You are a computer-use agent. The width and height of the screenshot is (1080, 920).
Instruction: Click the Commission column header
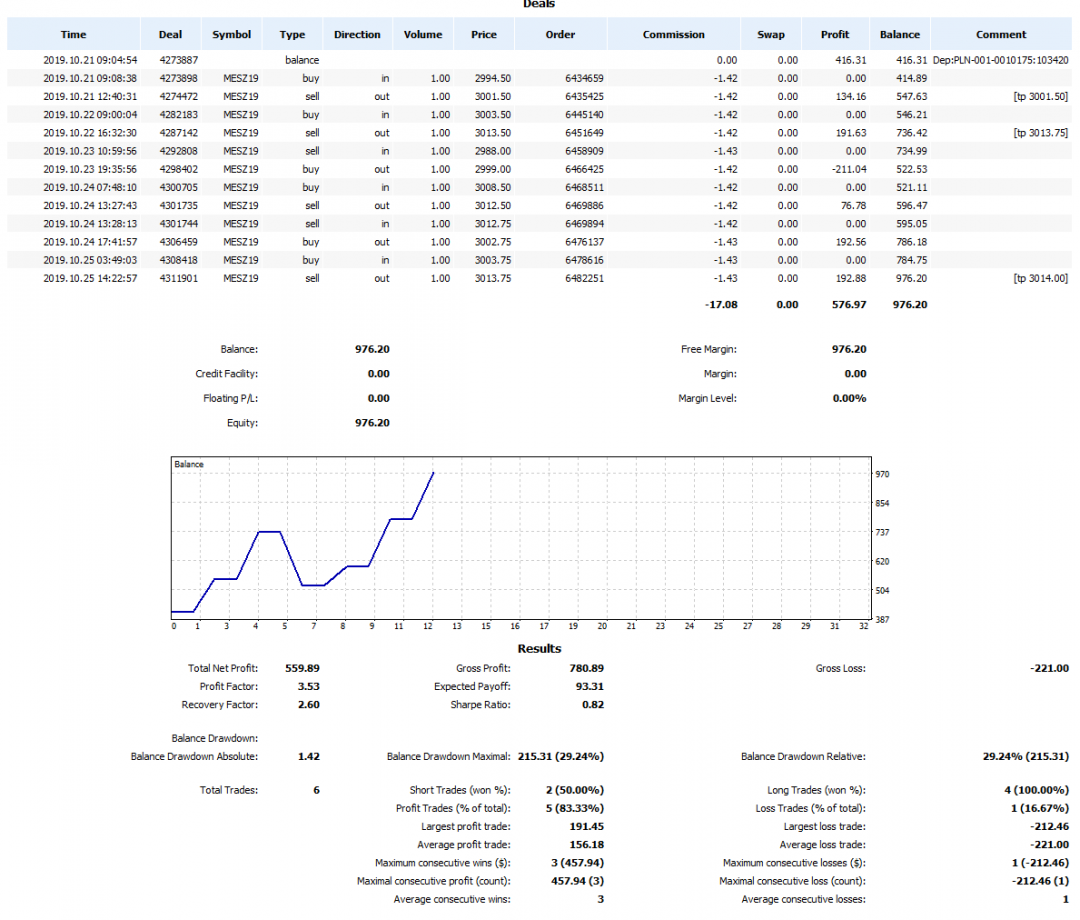673,34
